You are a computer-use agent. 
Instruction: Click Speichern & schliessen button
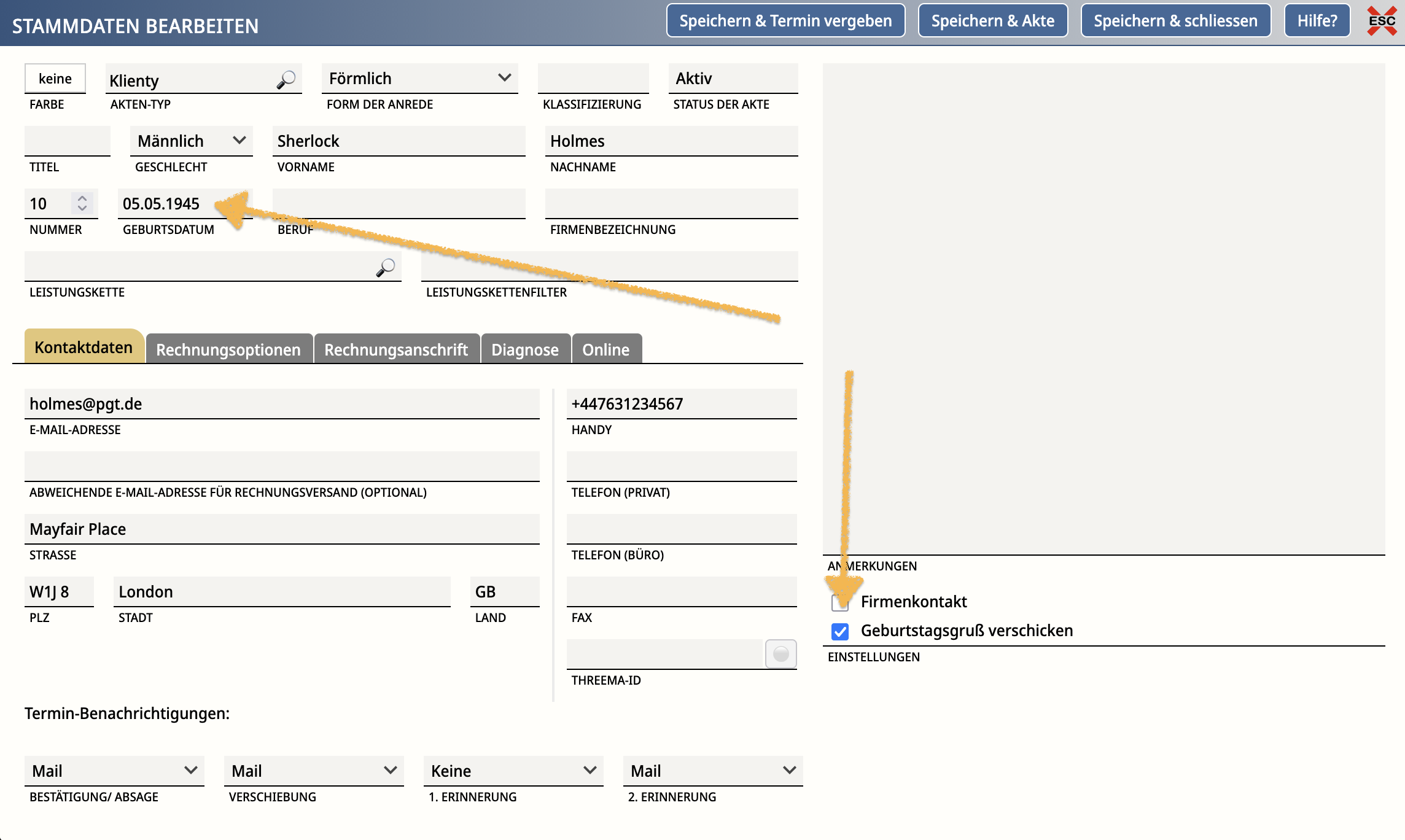tap(1175, 21)
